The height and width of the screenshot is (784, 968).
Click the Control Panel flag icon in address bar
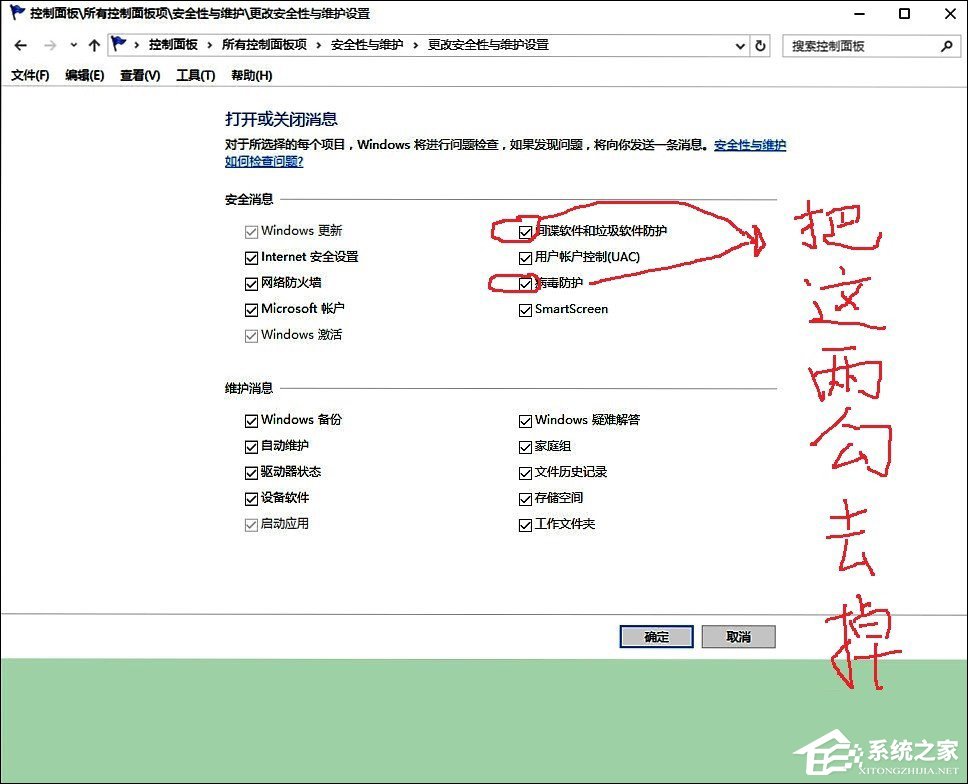point(118,44)
